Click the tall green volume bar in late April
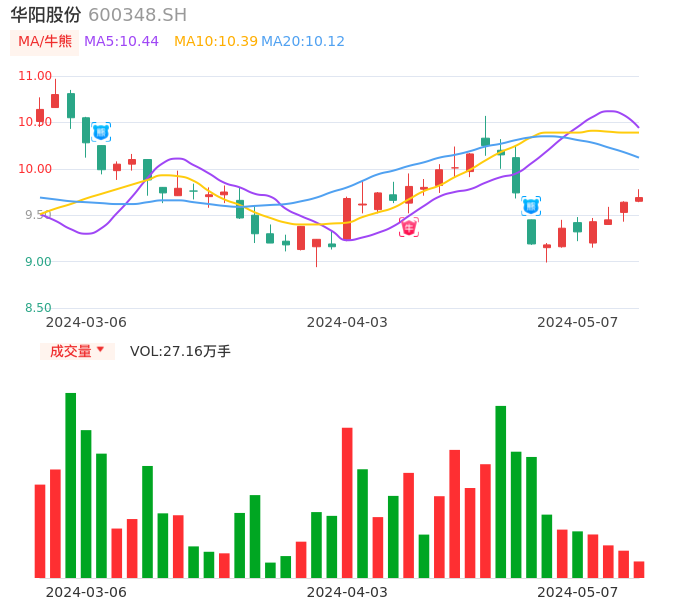The height and width of the screenshot is (606, 686). (x=501, y=492)
